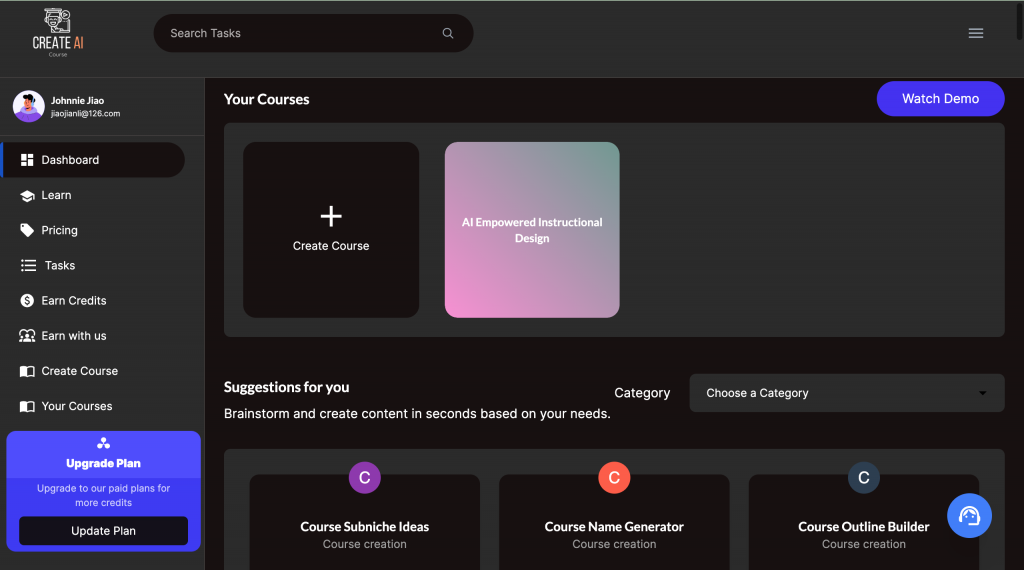Click 'Course creation' under Course Subniche Ideas
Viewport: 1024px width, 570px height.
(x=364, y=544)
